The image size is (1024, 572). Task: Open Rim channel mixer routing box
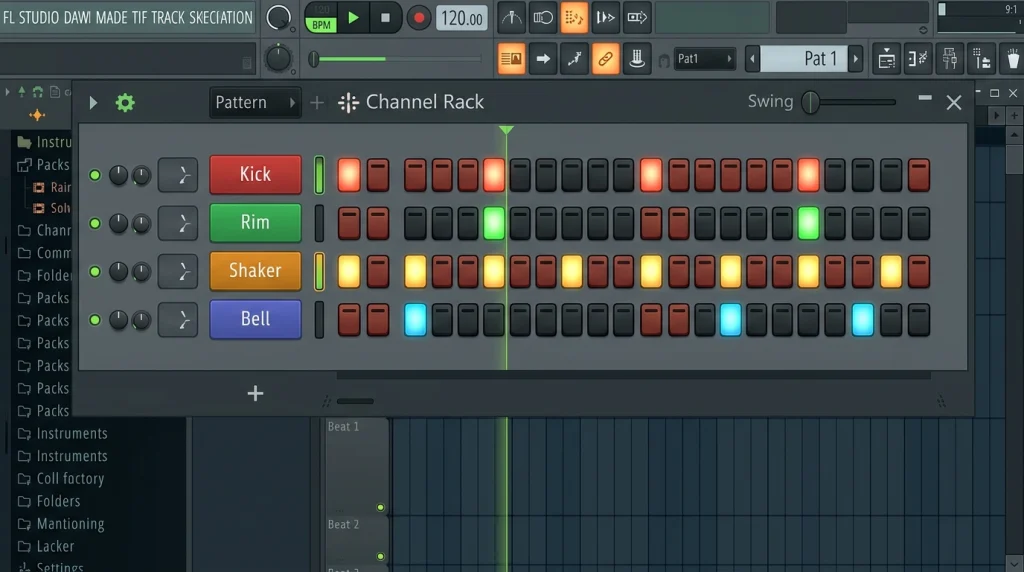coord(178,223)
